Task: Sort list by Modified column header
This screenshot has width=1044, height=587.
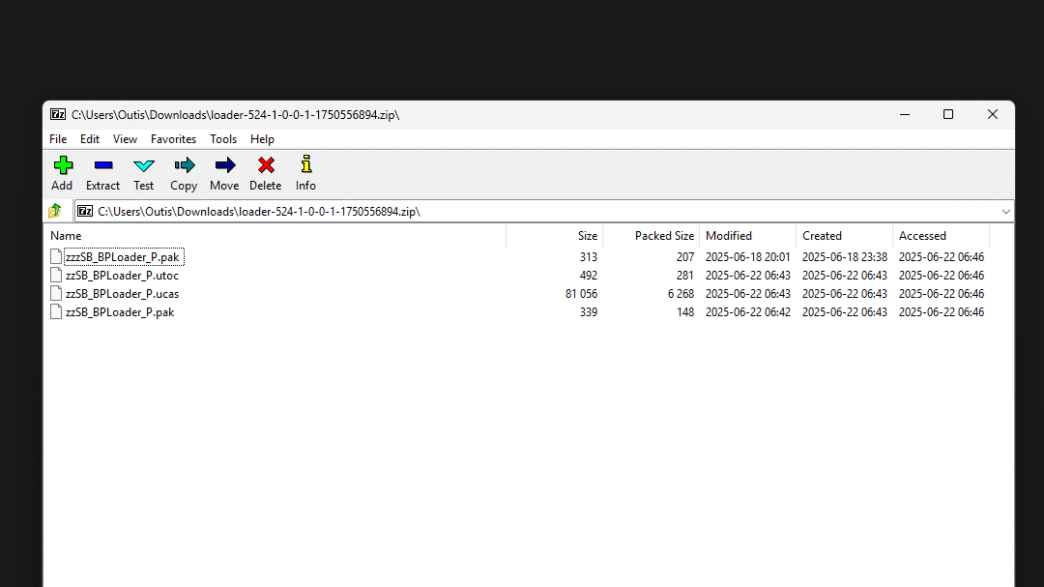Action: click(x=728, y=236)
